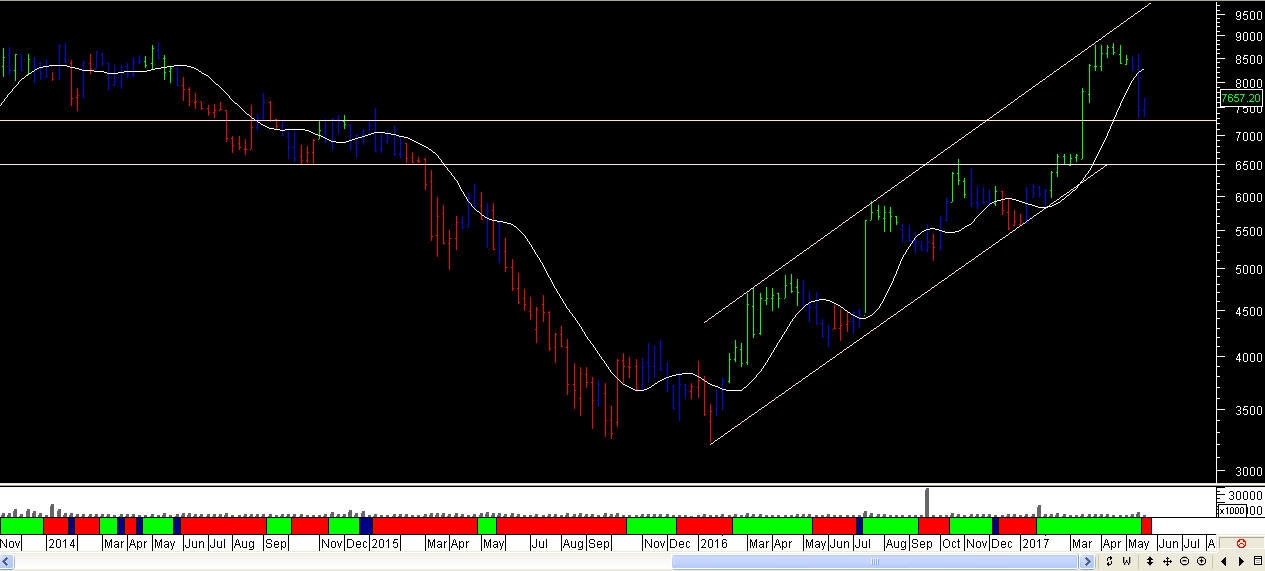This screenshot has width=1265, height=571.
Task: Click the red circle button beside date axis
Action: [x=1241, y=543]
